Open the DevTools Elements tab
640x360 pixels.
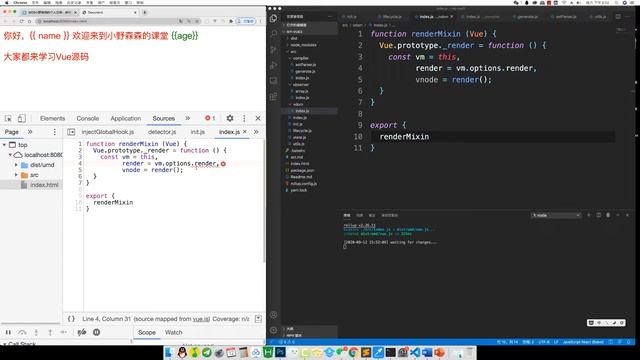[x=52, y=118]
